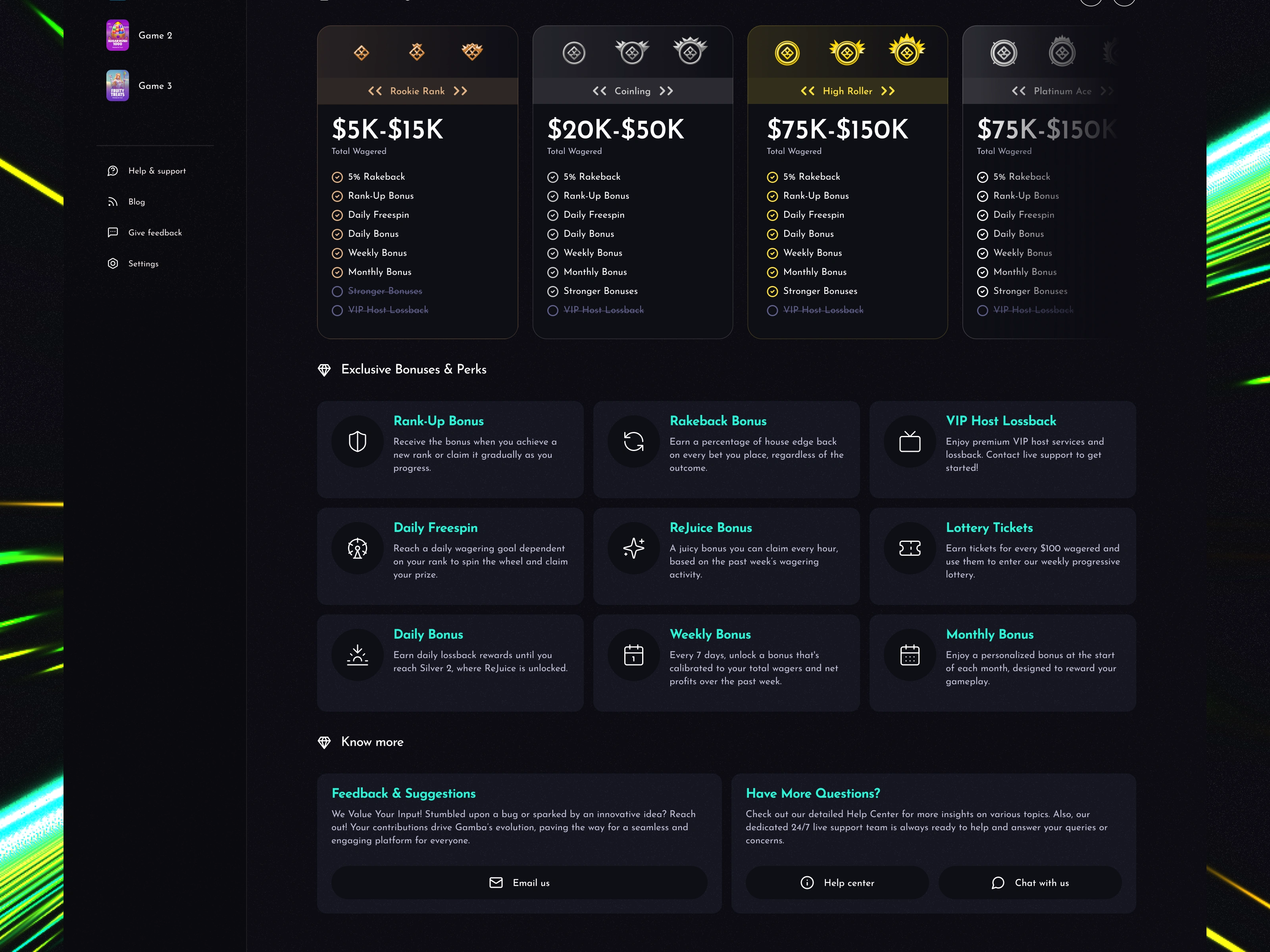Click the Rank-Up Bonus shield icon
1270x952 pixels.
[357, 441]
